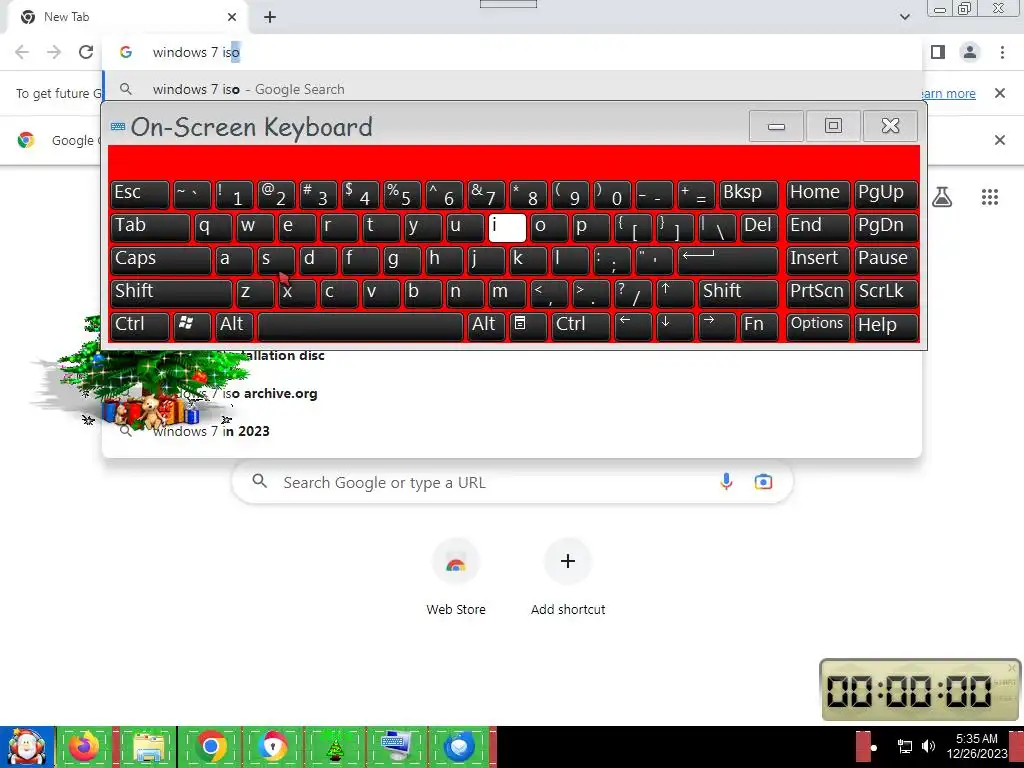Click the up arrow key
This screenshot has width=1024, height=768.
pos(675,293)
